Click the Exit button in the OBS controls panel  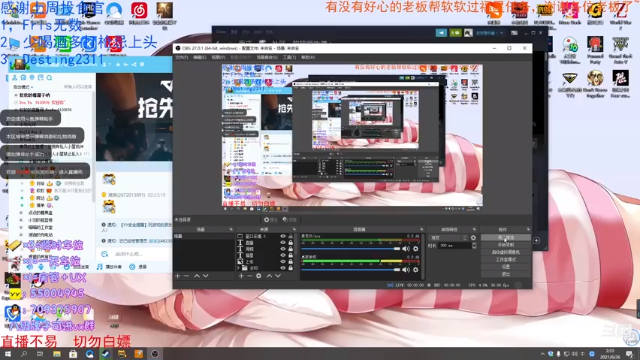click(506, 274)
